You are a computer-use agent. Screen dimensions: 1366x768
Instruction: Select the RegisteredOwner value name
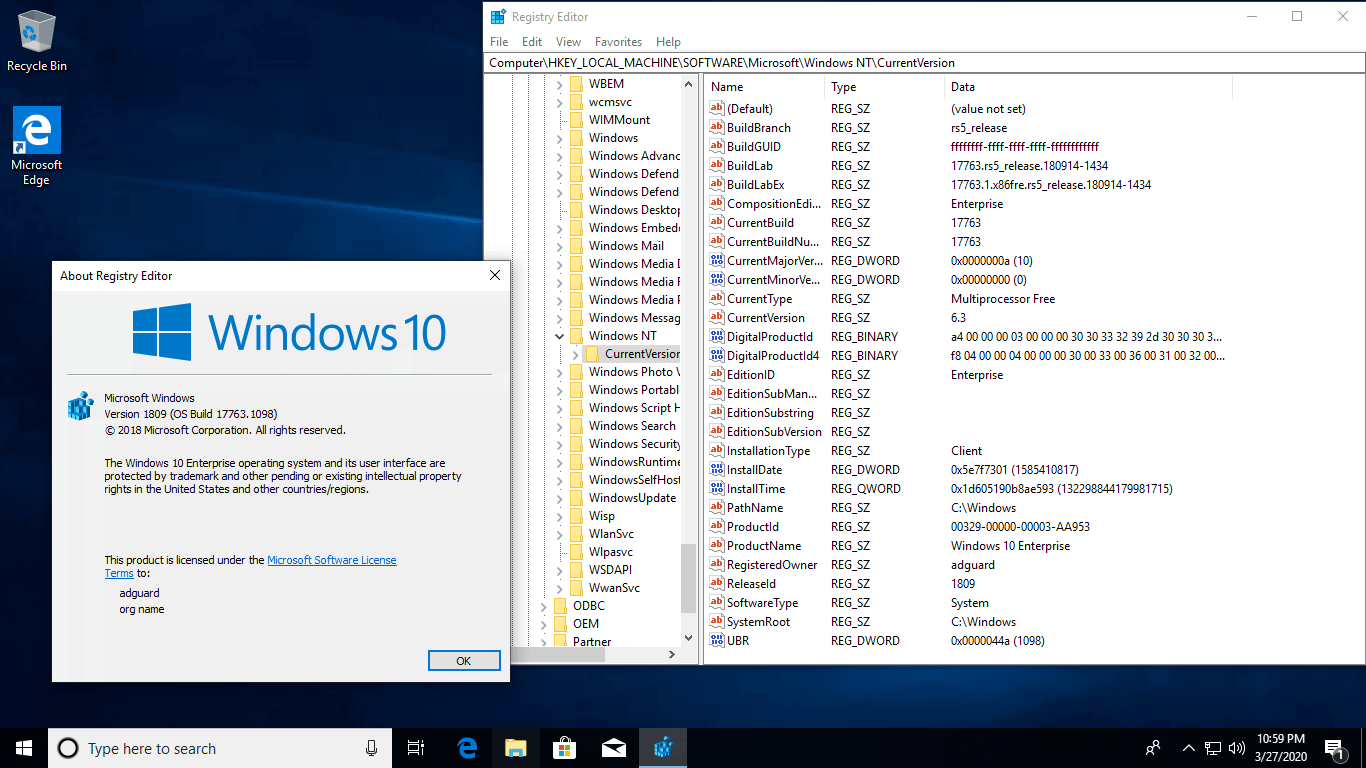[772, 564]
